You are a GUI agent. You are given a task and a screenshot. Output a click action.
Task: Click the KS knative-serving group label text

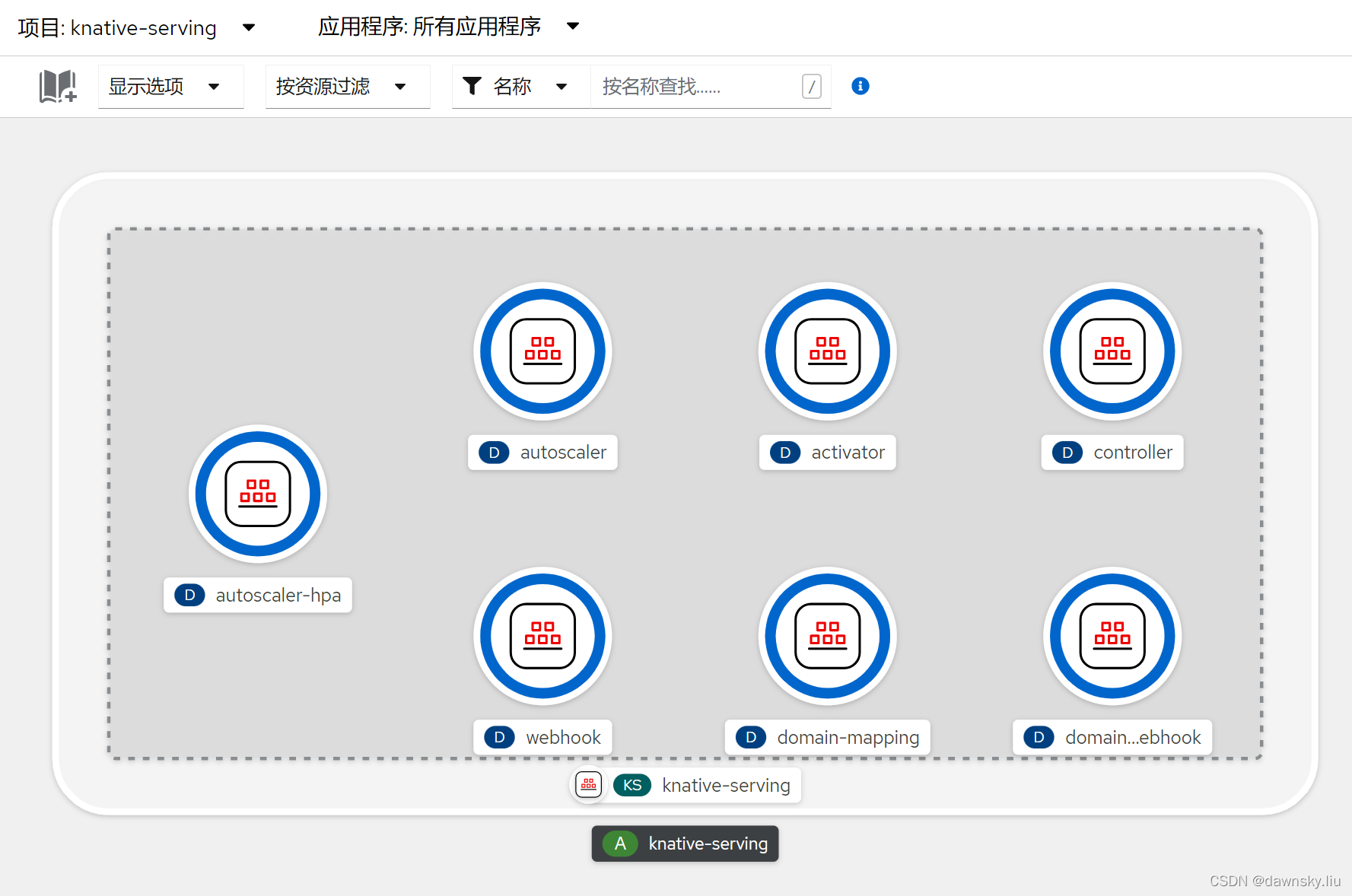[726, 785]
